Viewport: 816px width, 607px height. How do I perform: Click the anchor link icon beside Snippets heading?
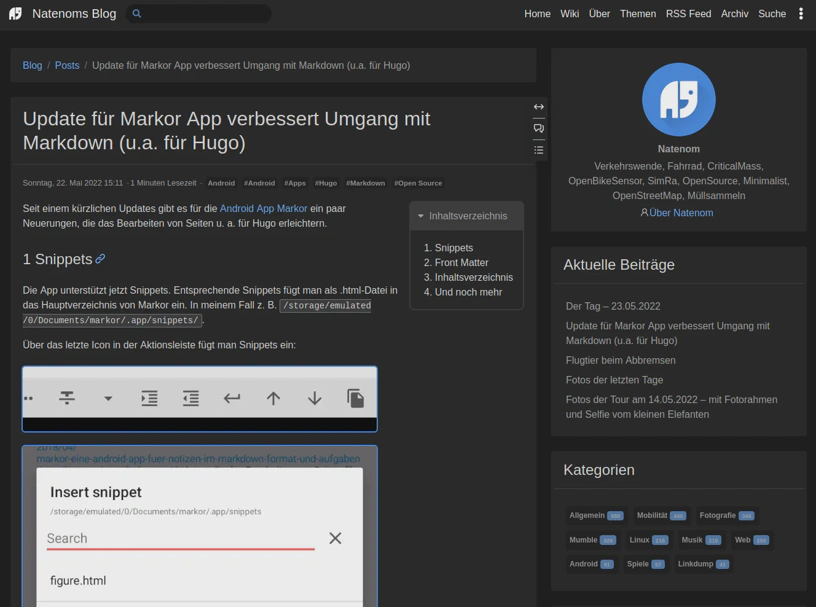point(100,259)
